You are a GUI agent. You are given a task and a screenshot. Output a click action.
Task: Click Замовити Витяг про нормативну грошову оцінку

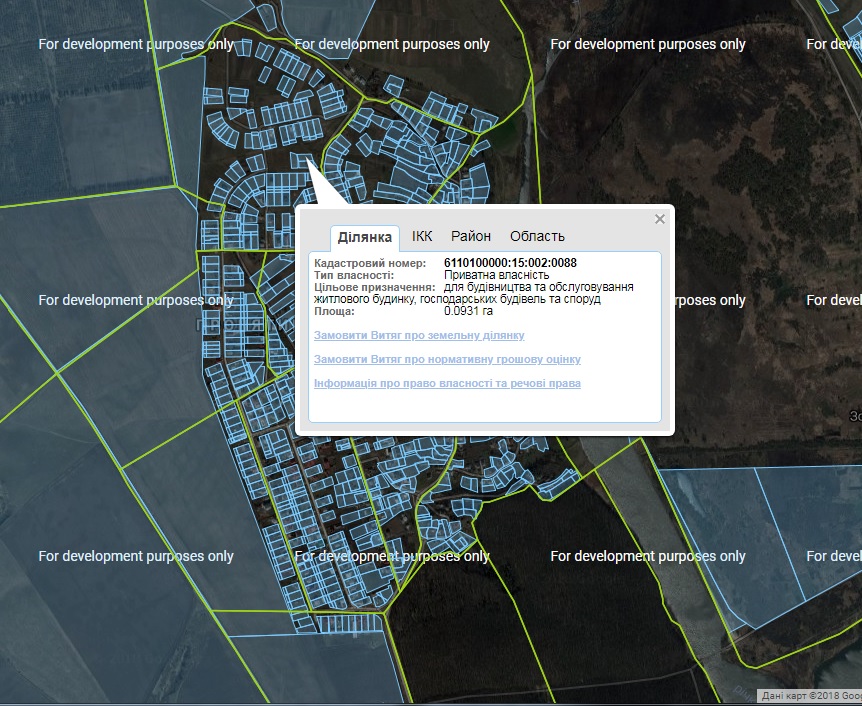pos(447,359)
